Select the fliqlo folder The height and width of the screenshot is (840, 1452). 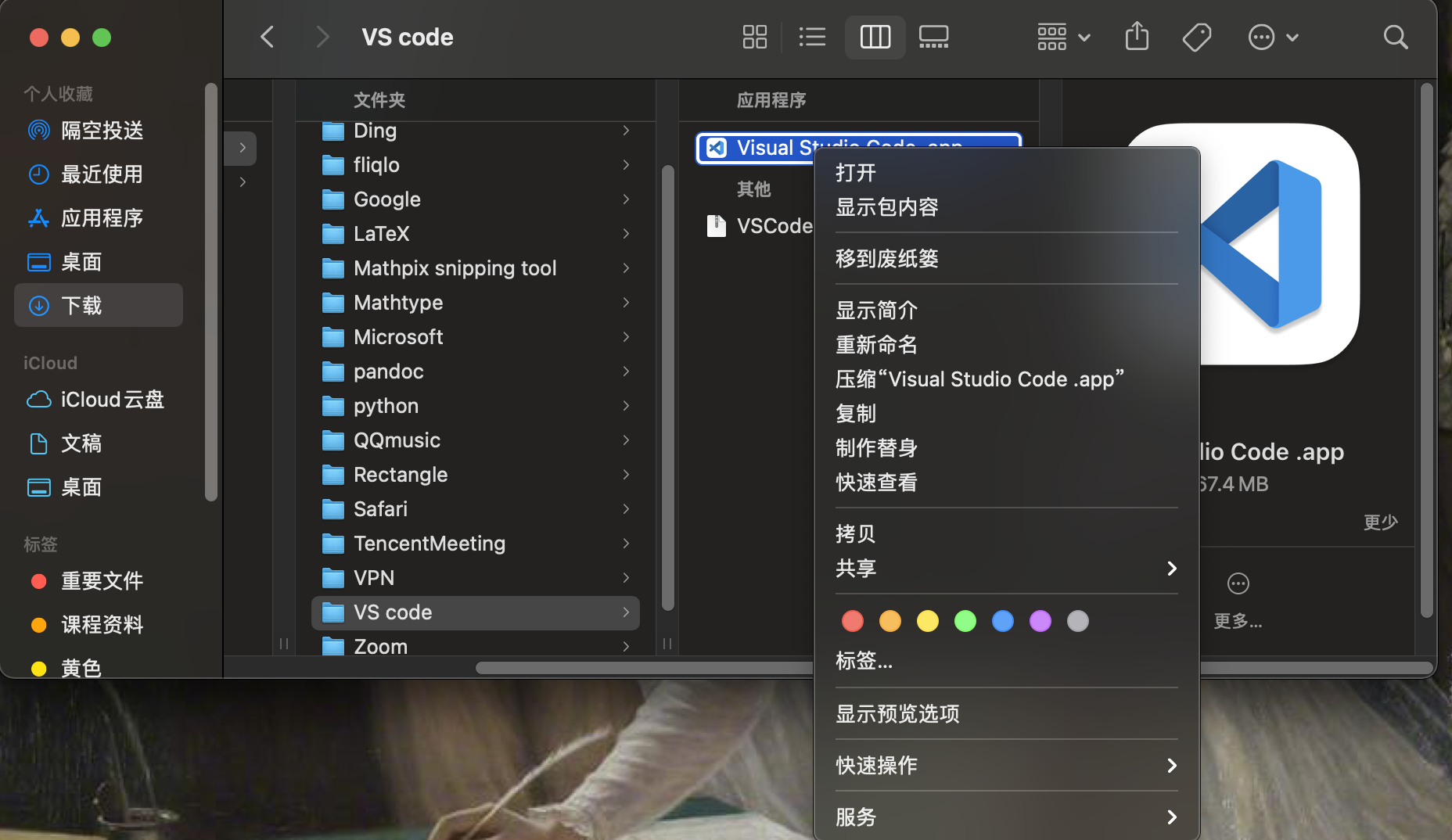click(476, 165)
